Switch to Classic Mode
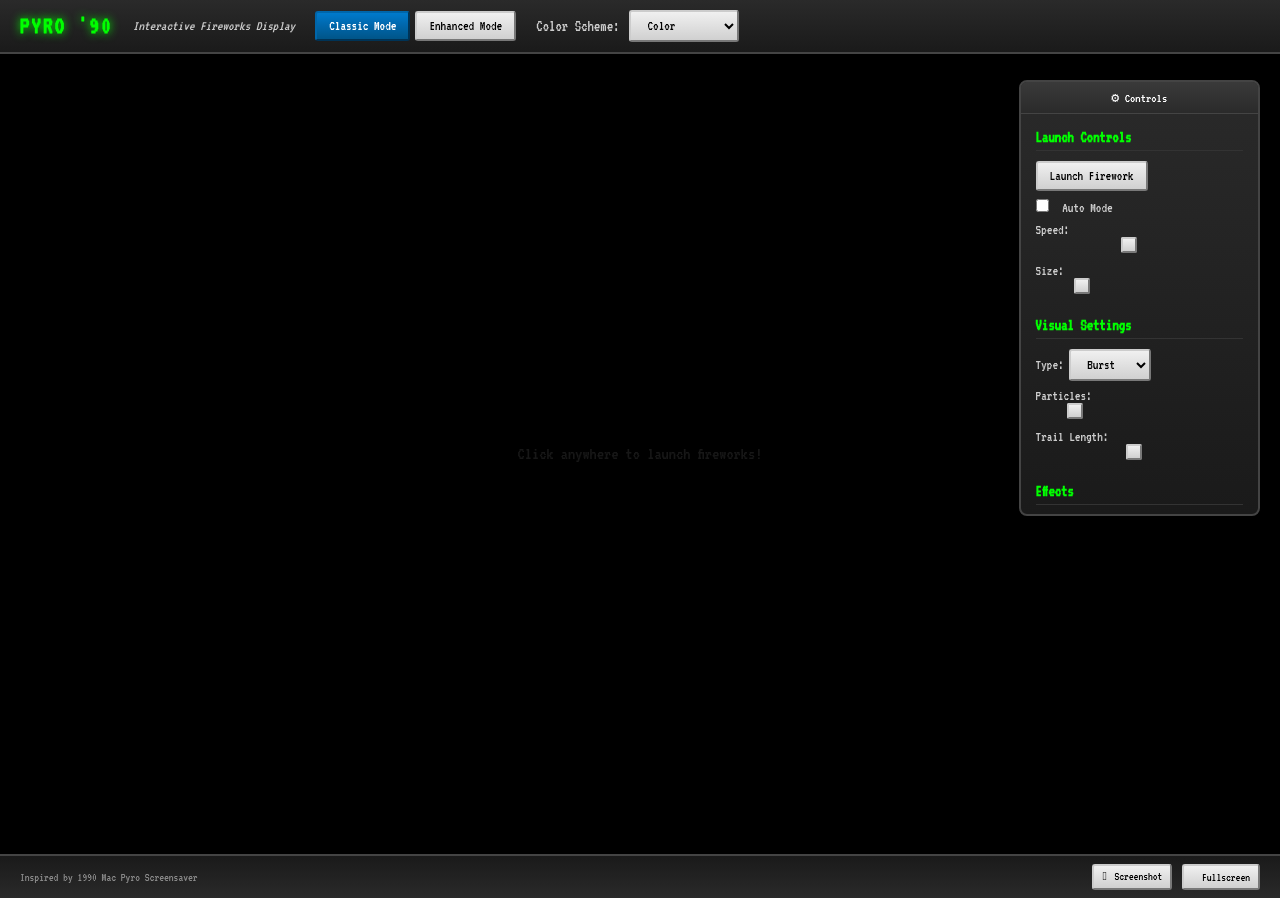This screenshot has width=1280, height=898. [x=362, y=26]
